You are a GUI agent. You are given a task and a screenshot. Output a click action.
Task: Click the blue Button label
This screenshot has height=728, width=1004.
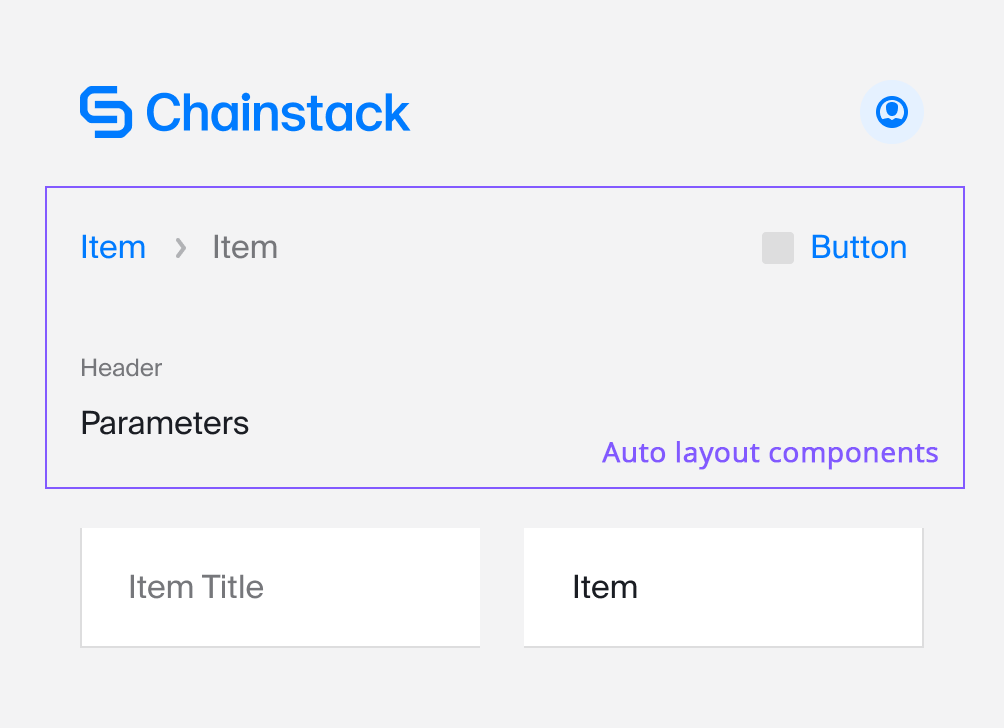coord(859,247)
